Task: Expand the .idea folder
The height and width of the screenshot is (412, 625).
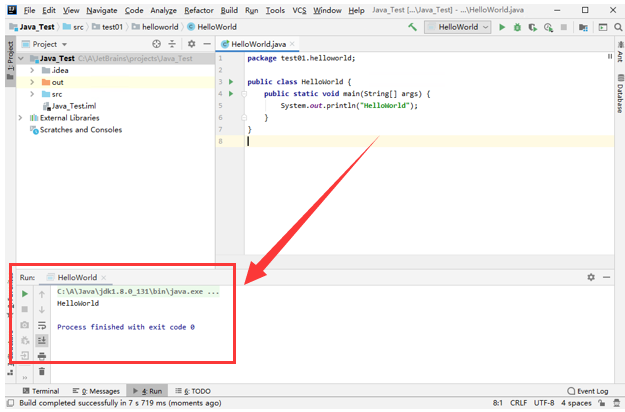Action: (x=32, y=70)
